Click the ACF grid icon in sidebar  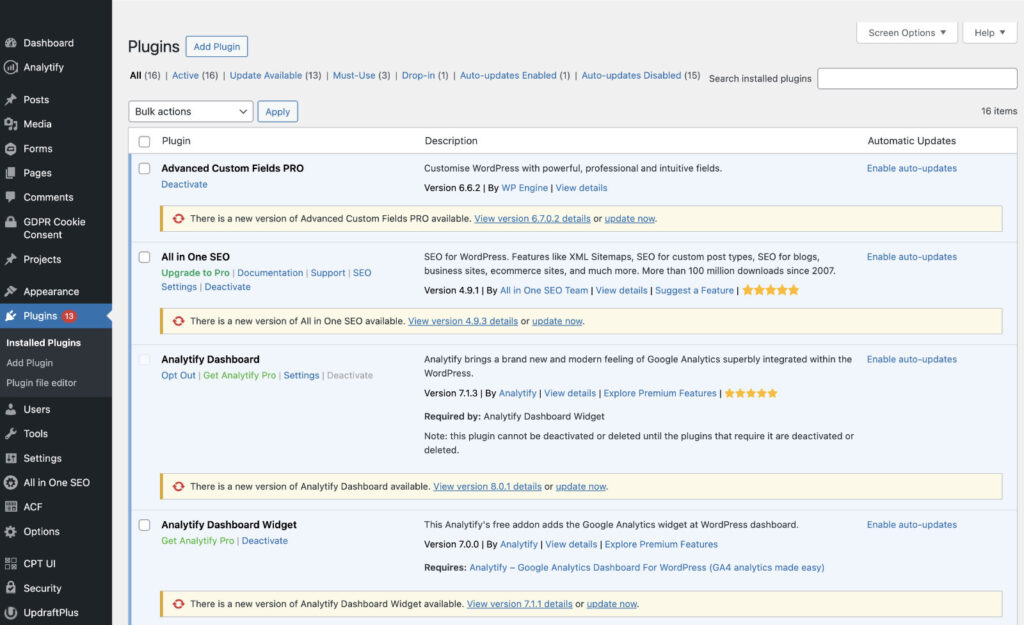coord(10,507)
